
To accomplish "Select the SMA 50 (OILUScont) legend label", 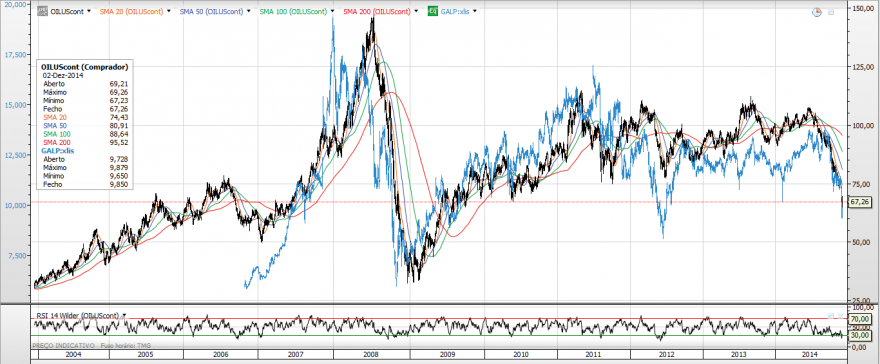I will [x=213, y=11].
